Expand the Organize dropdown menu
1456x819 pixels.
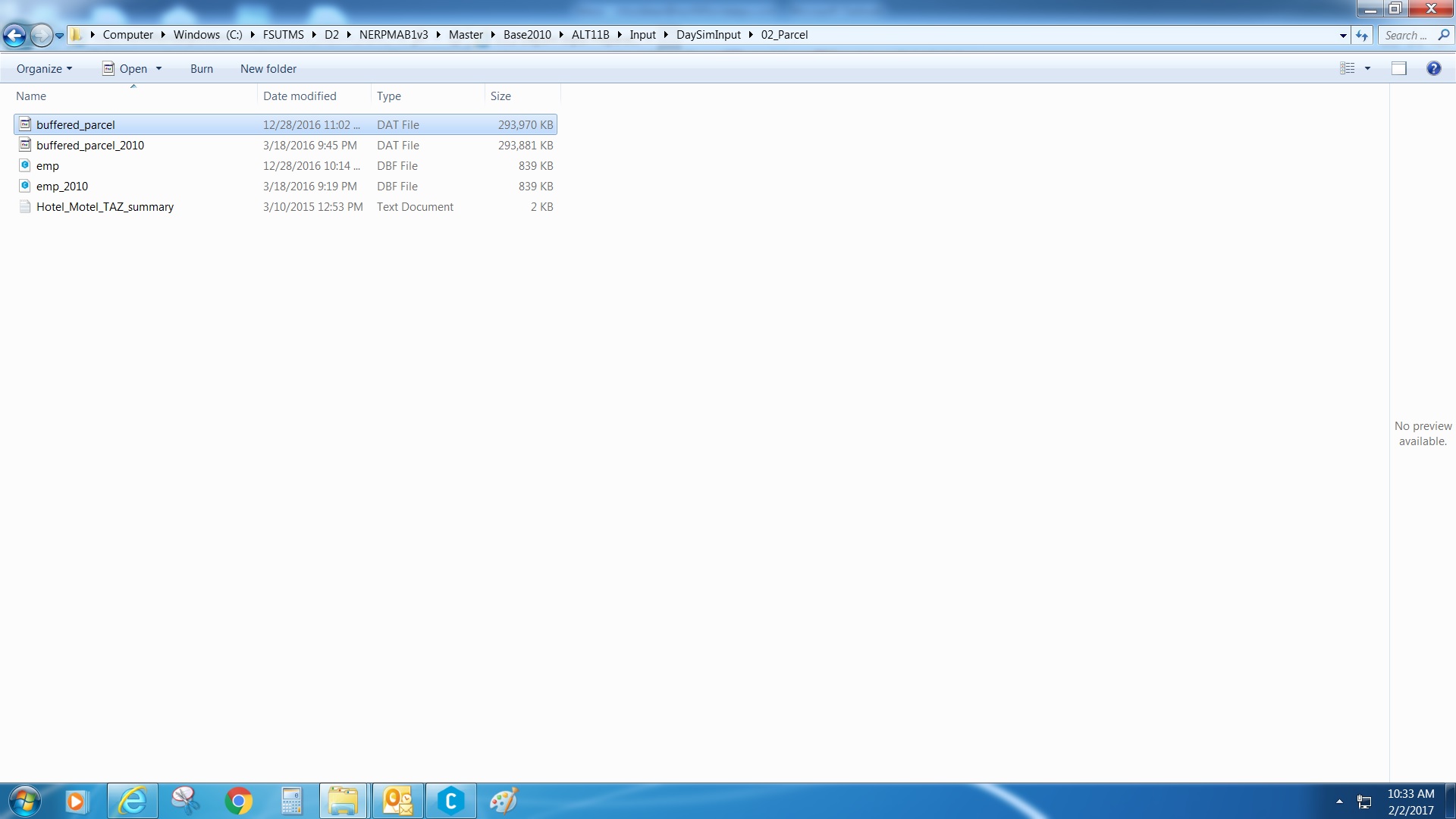click(44, 68)
